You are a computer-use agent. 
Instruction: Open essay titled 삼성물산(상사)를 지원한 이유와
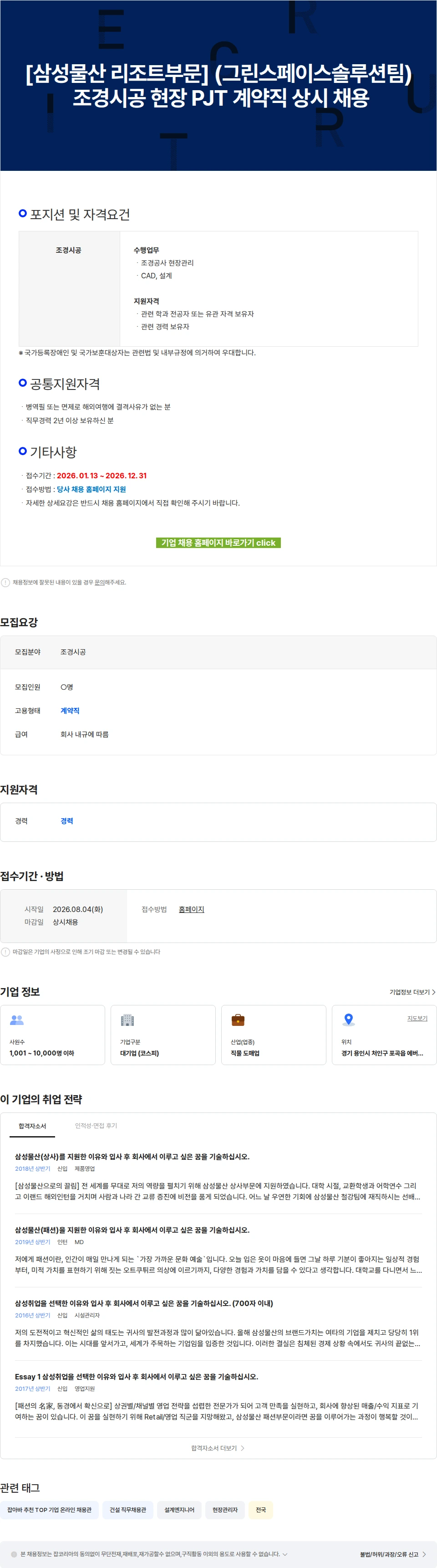click(x=132, y=1156)
